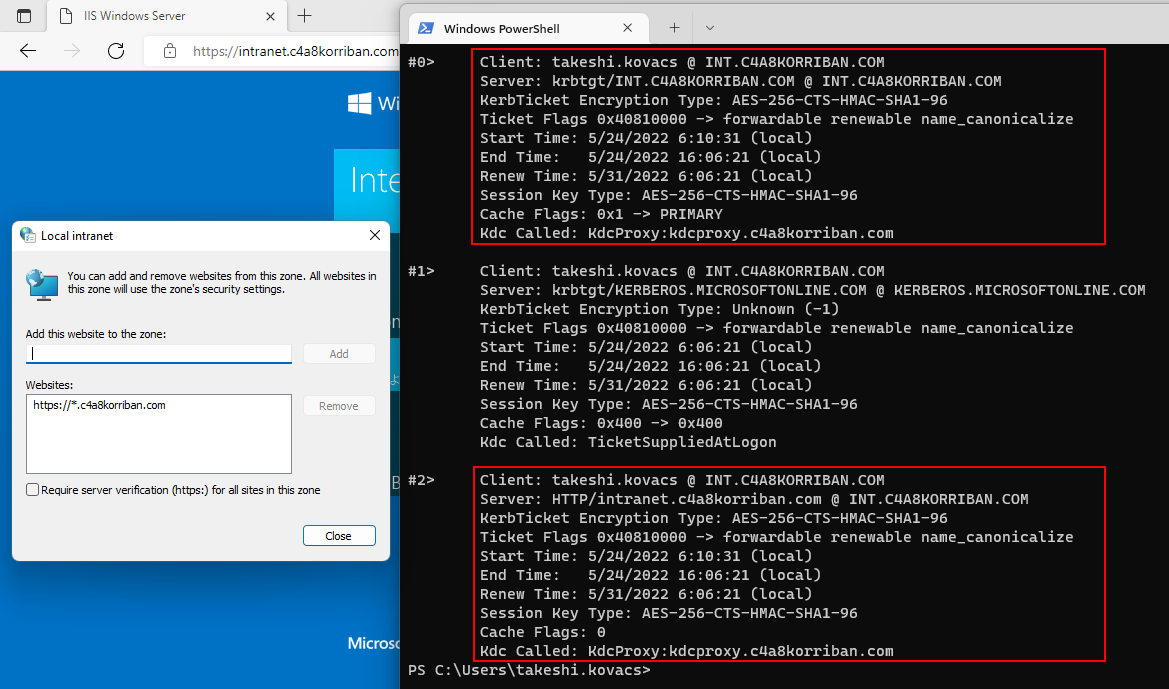Click 'Cache Flags: 0x400 -> 0x400' line
Screen dimensions: 1169x689
601,423
